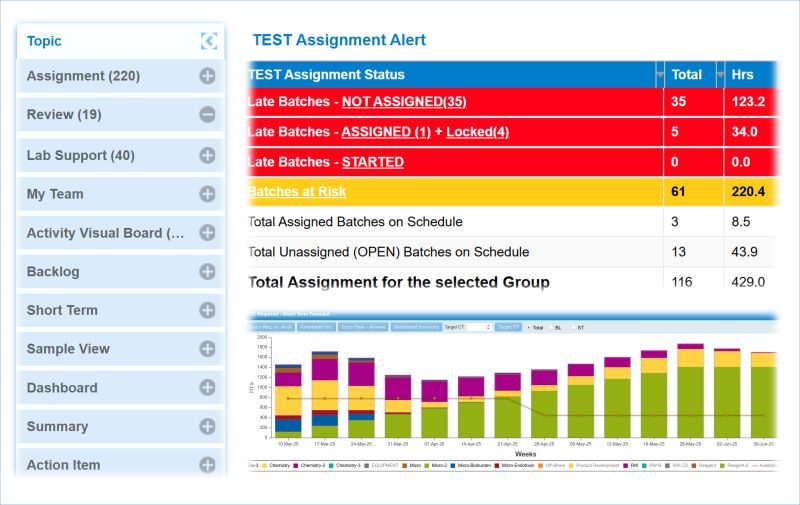Image resolution: width=800 pixels, height=505 pixels.
Task: Expand the Sample View section
Action: click(207, 349)
